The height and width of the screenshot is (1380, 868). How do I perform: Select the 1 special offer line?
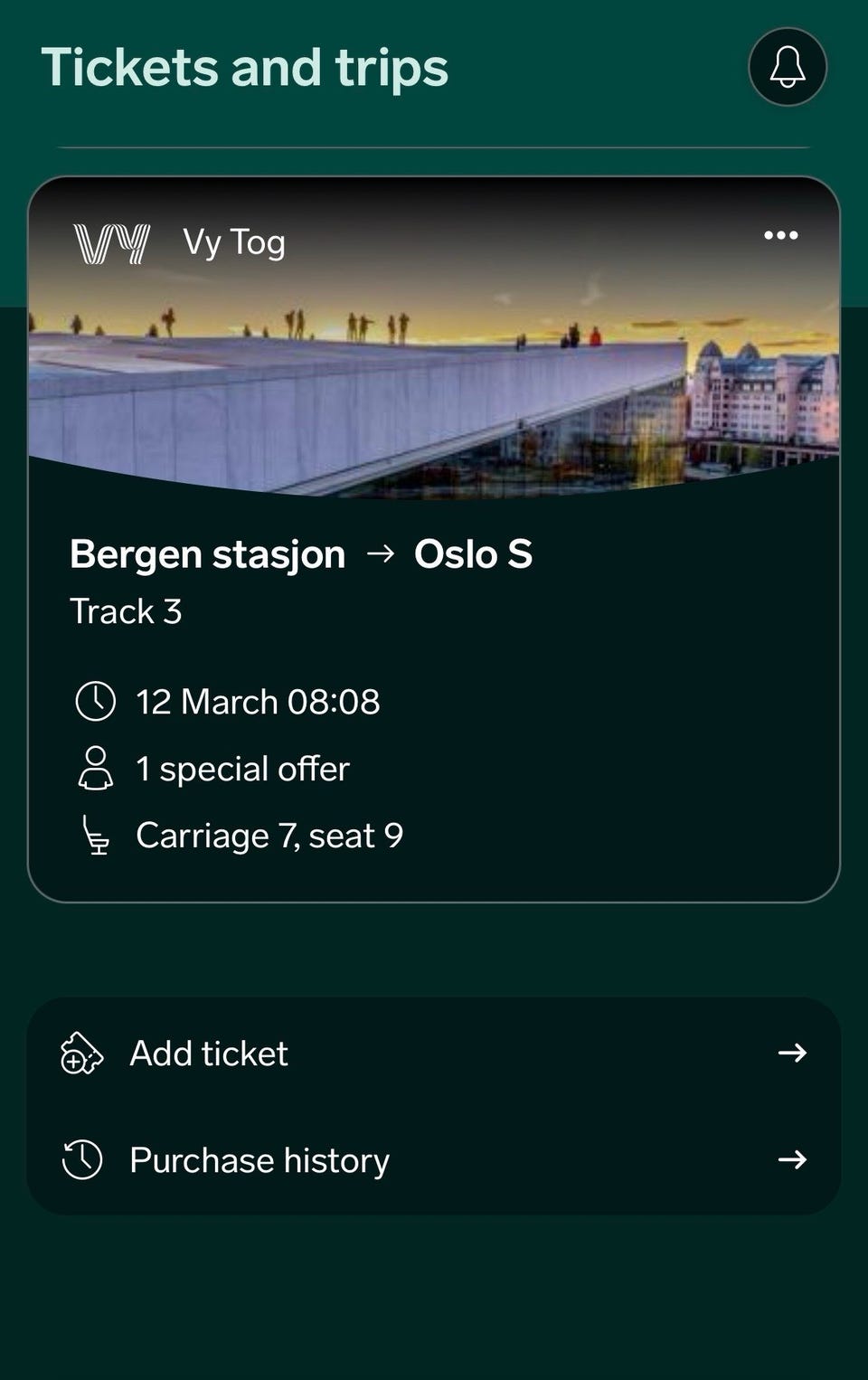[242, 769]
